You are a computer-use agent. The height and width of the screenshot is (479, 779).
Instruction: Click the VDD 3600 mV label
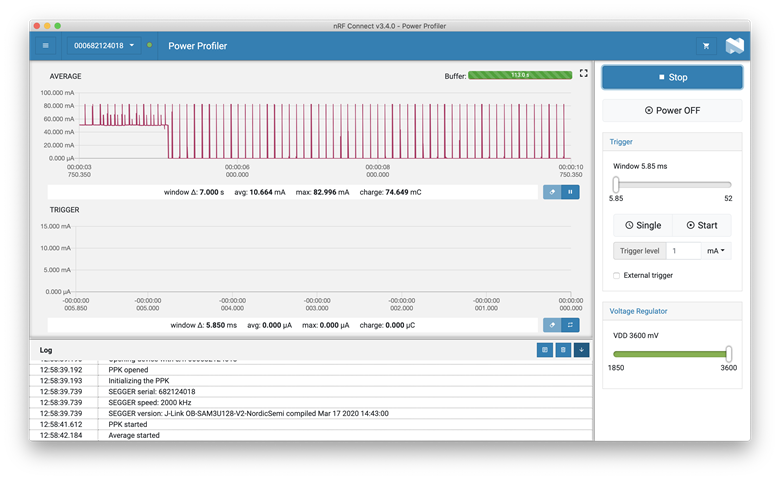coord(635,335)
